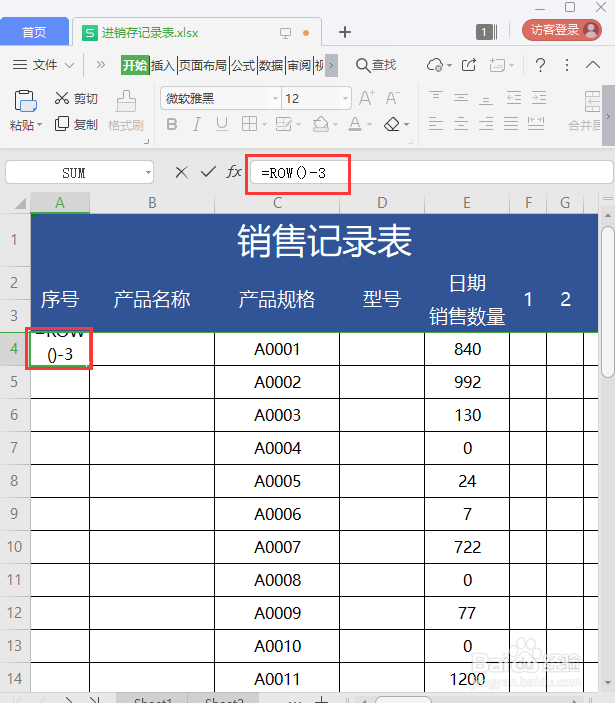This screenshot has height=703, width=615.
Task: Click the Copy (复制) button
Action: 76,124
